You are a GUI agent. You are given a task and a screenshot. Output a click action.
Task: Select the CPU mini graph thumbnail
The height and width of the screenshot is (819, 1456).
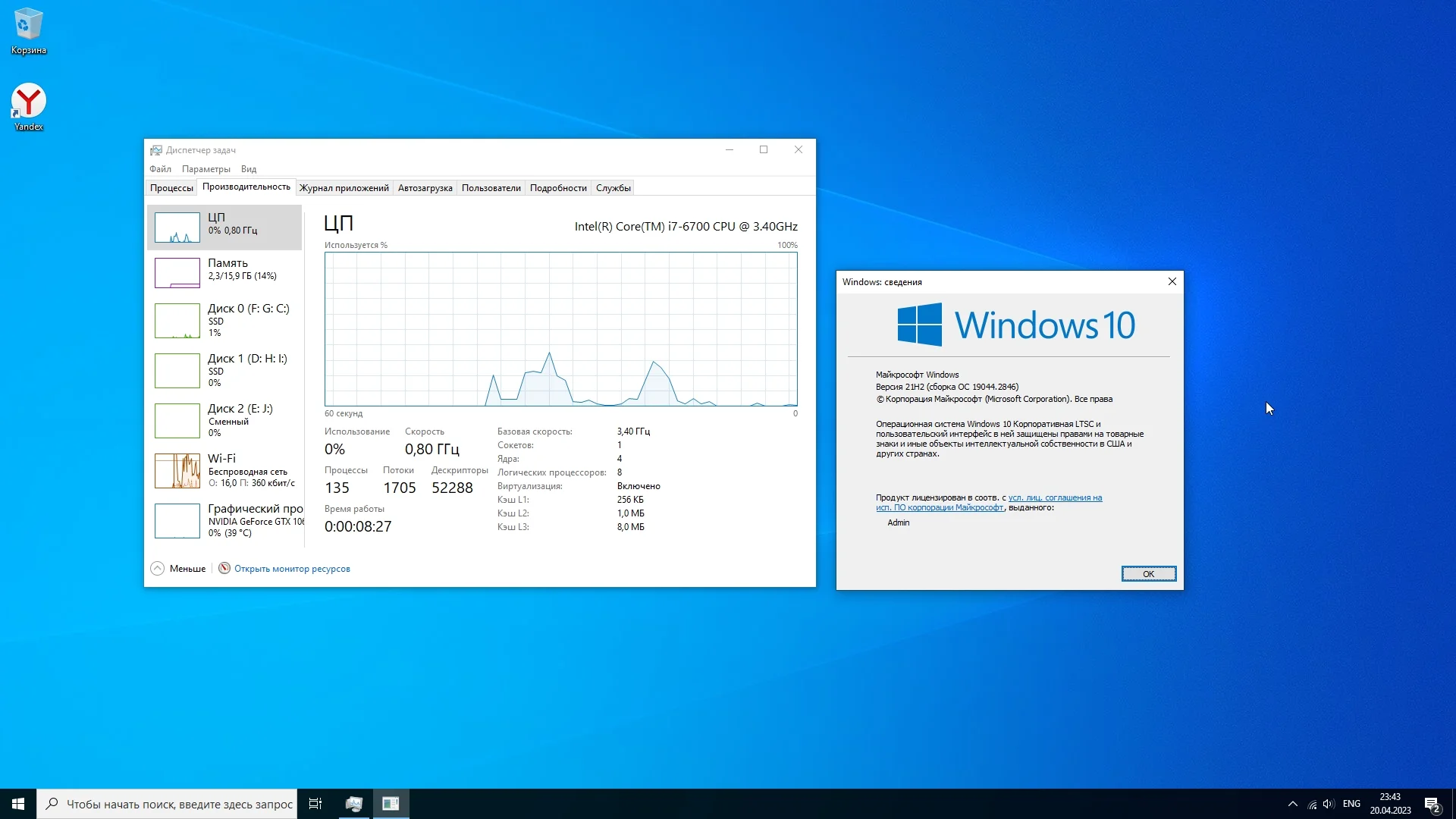coord(177,227)
